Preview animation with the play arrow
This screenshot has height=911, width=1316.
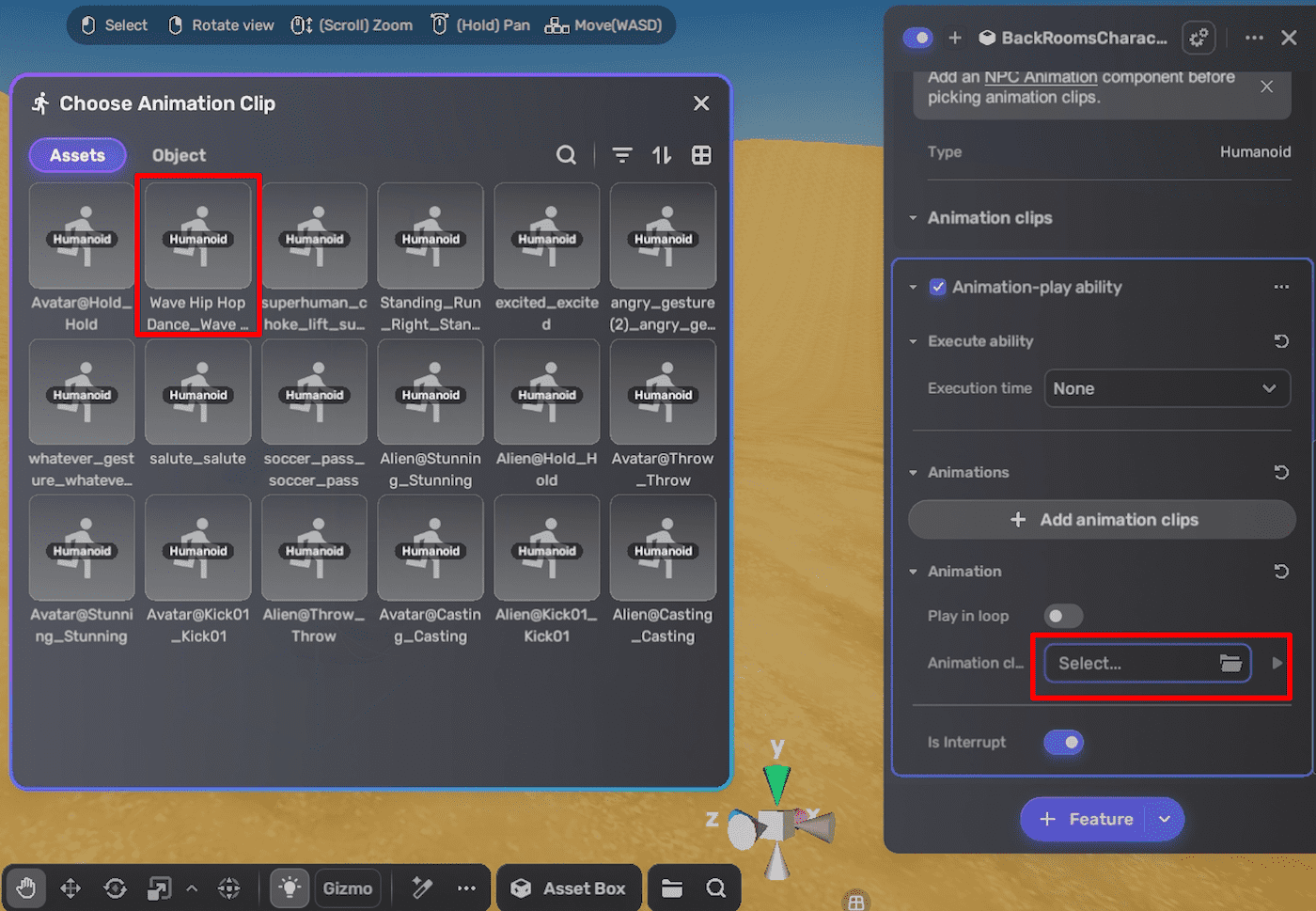click(x=1277, y=663)
